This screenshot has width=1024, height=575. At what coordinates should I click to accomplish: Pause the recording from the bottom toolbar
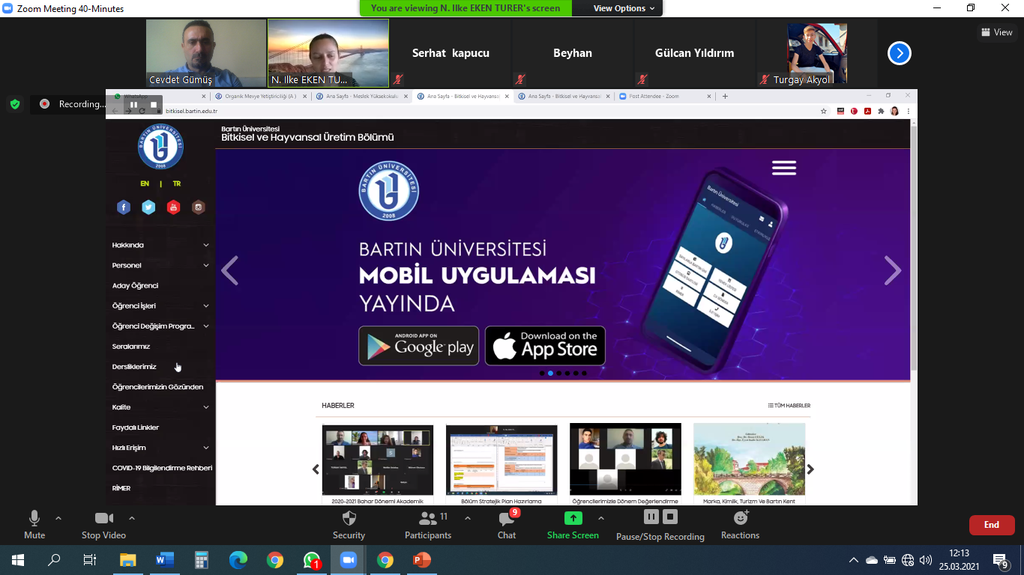[x=651, y=518]
